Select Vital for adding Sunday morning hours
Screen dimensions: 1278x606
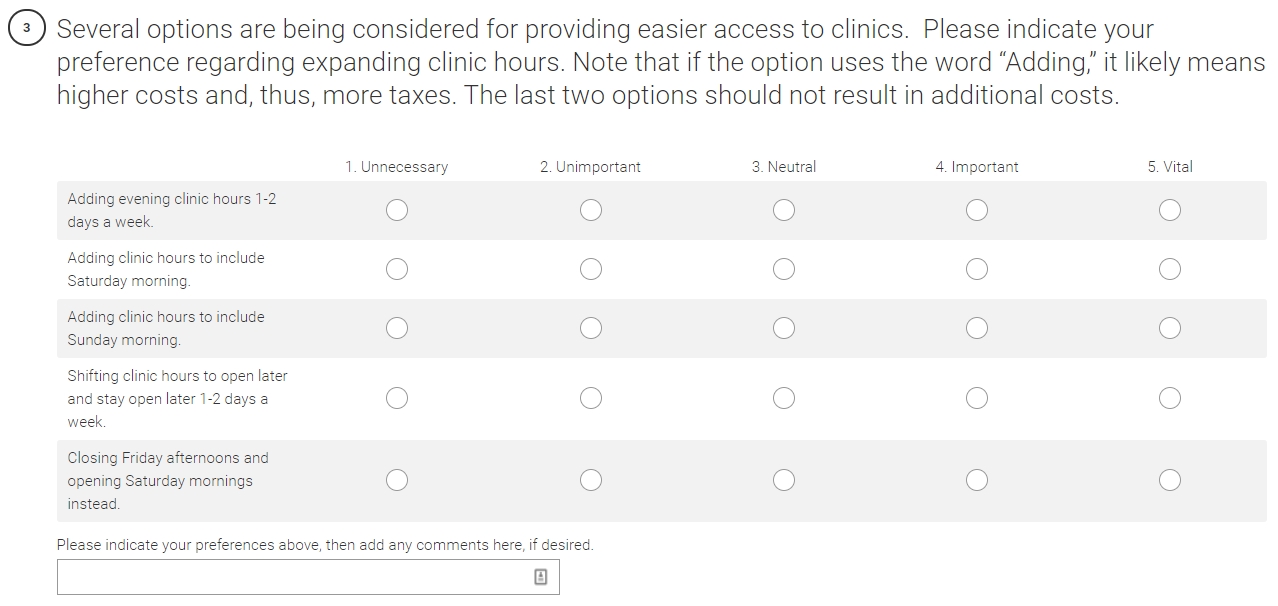1170,328
